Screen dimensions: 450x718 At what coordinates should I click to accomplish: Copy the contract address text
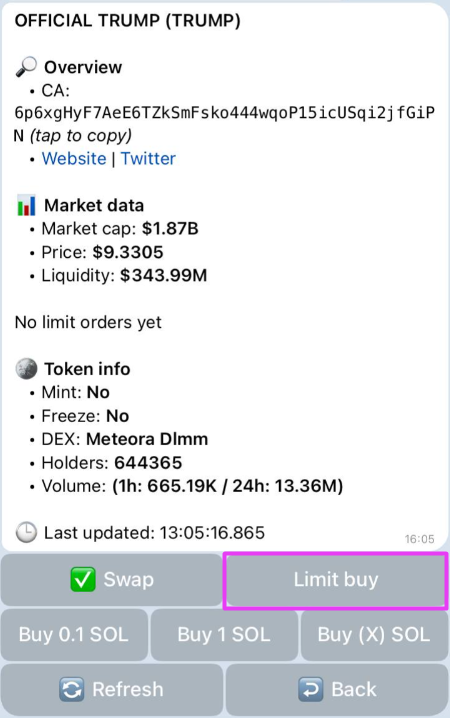click(225, 124)
